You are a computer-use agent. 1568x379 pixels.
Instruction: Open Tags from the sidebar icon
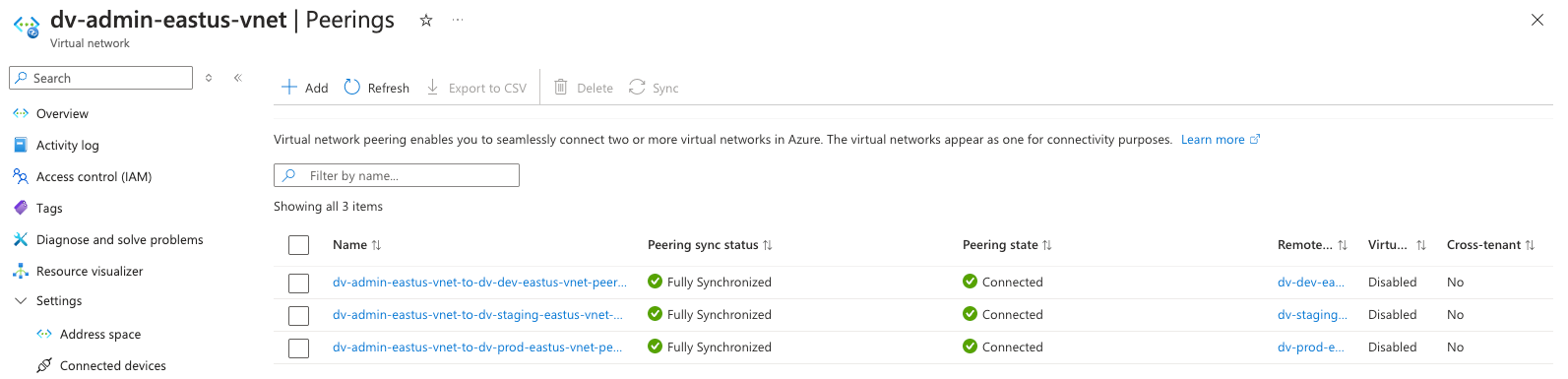point(21,208)
